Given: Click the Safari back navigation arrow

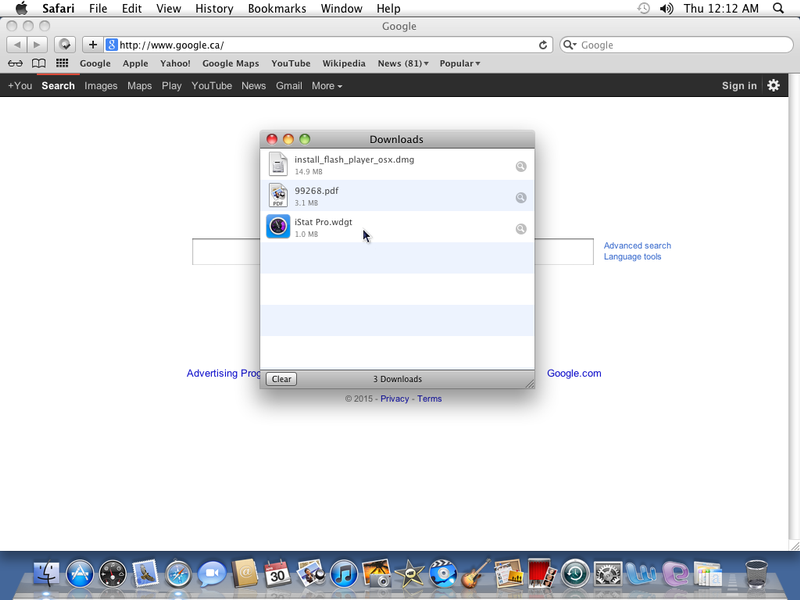Looking at the screenshot, I should coord(17,45).
